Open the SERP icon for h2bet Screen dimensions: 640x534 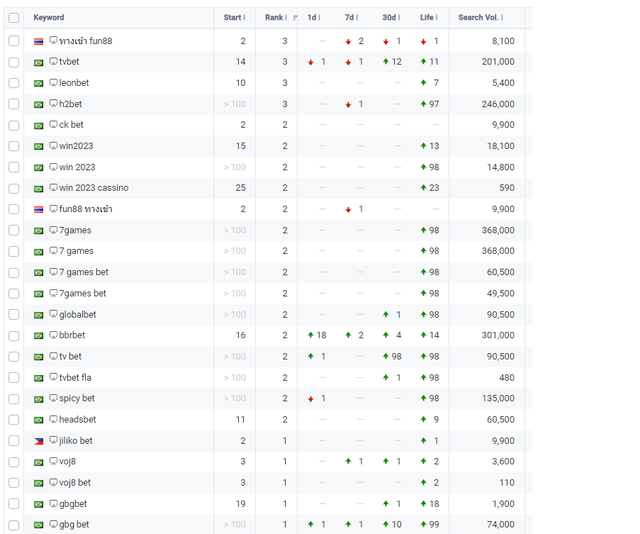point(53,103)
